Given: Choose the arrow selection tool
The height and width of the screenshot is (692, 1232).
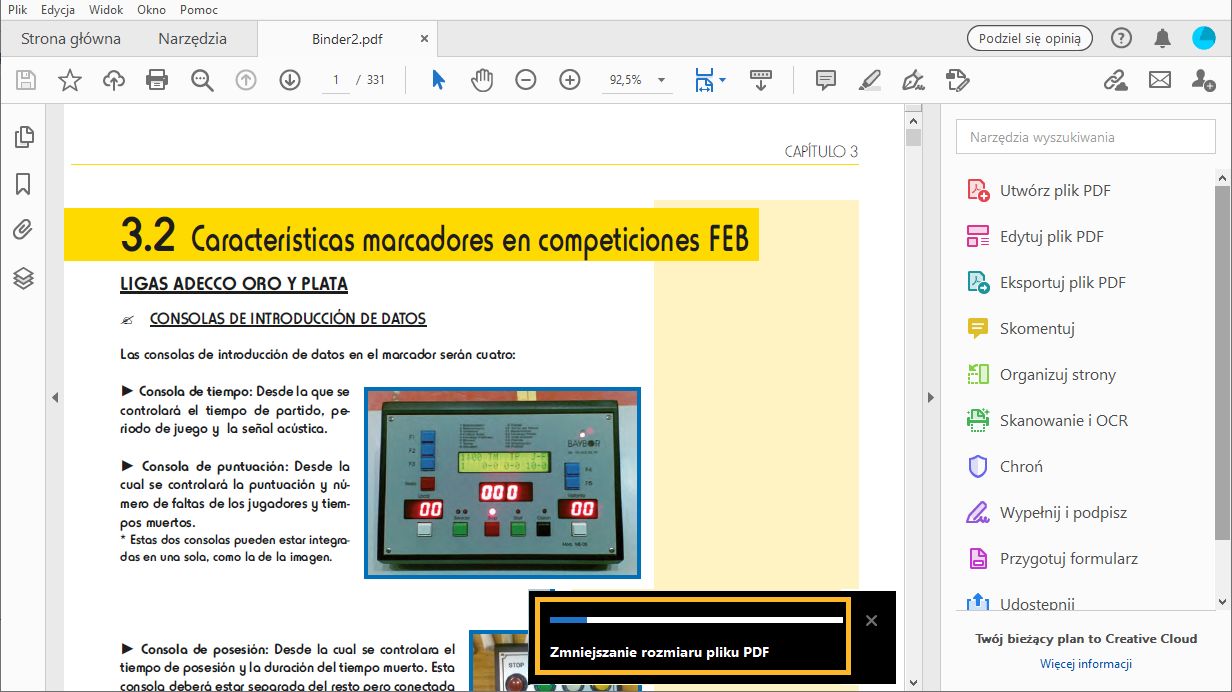Looking at the screenshot, I should tap(438, 80).
